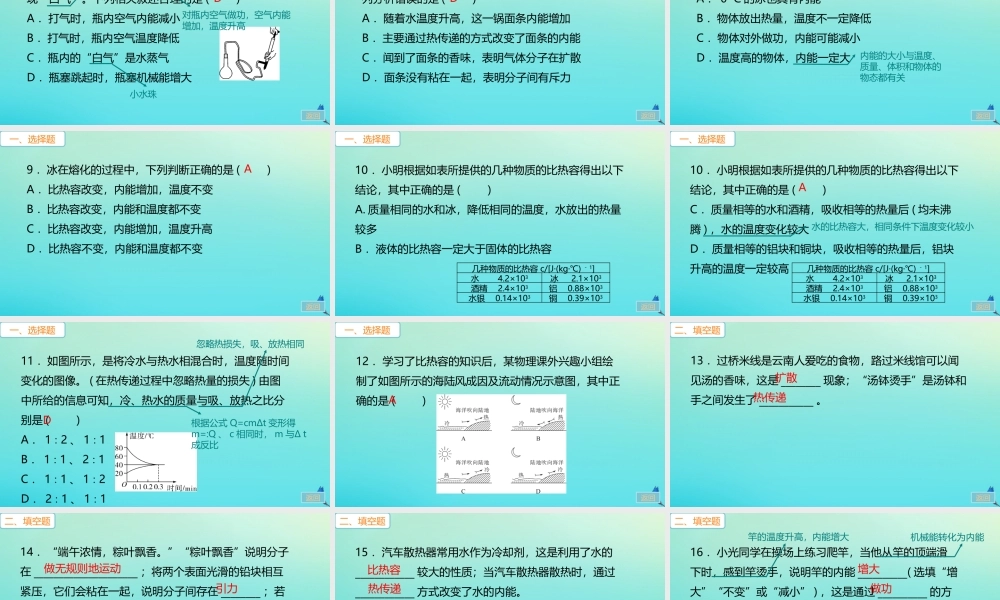Click option A 1:2、1:1 in question 11
Viewport: 1000px width, 600px height.
62,439
